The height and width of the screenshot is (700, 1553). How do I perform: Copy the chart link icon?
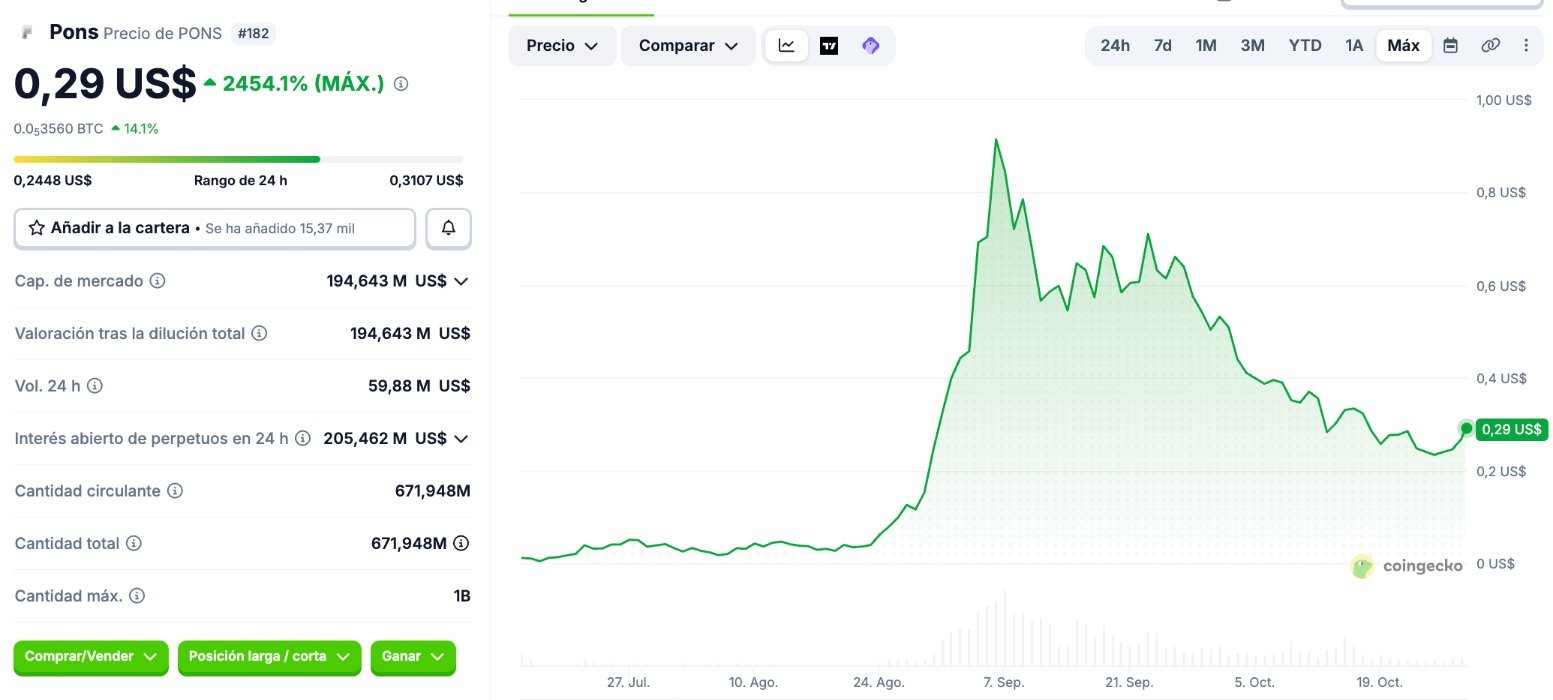[x=1490, y=45]
